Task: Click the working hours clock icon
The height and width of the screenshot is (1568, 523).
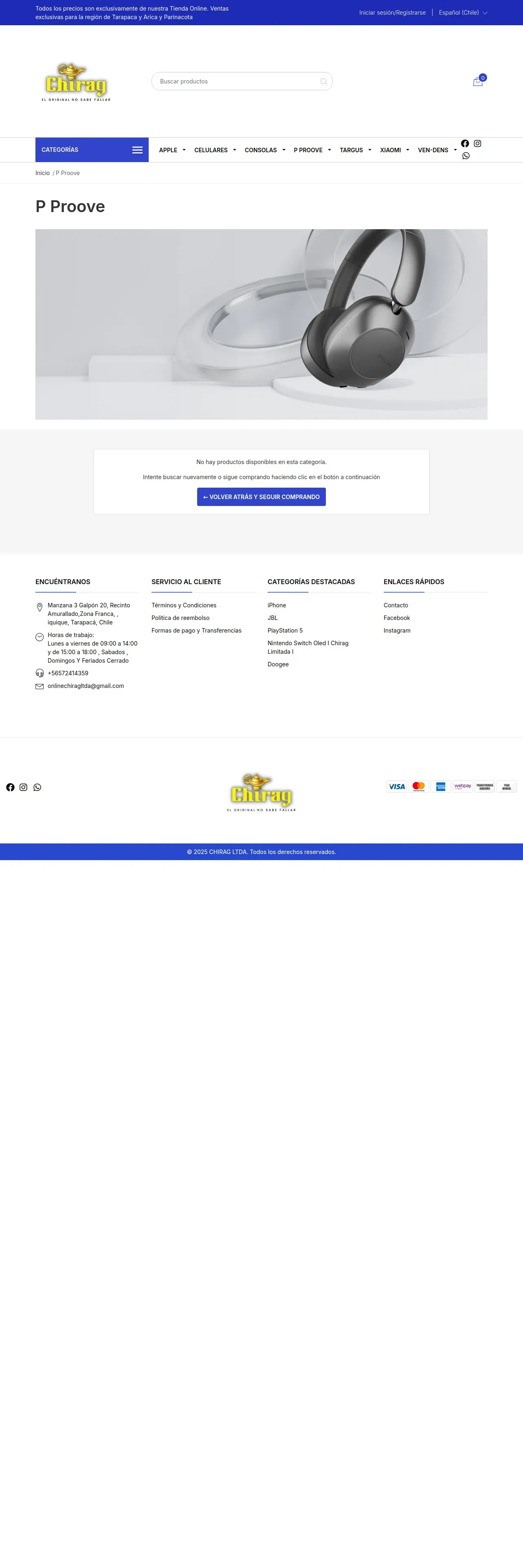Action: point(40,637)
